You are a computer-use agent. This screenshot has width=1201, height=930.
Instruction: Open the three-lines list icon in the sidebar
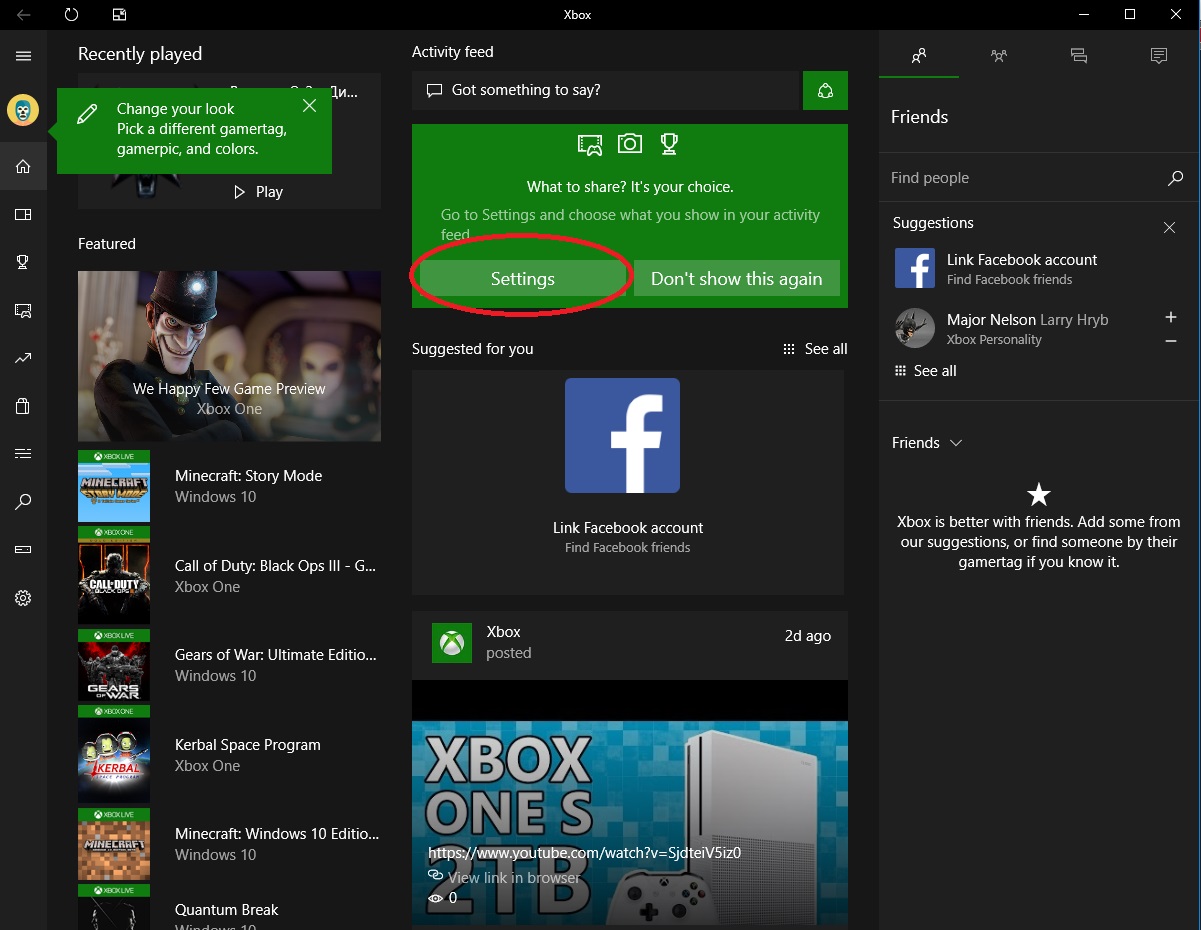[x=23, y=454]
